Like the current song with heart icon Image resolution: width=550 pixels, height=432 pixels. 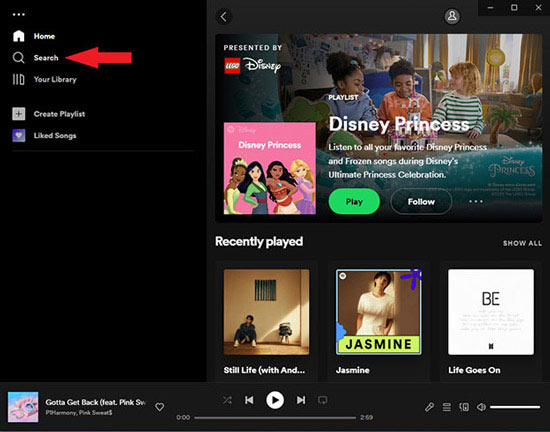[x=160, y=407]
